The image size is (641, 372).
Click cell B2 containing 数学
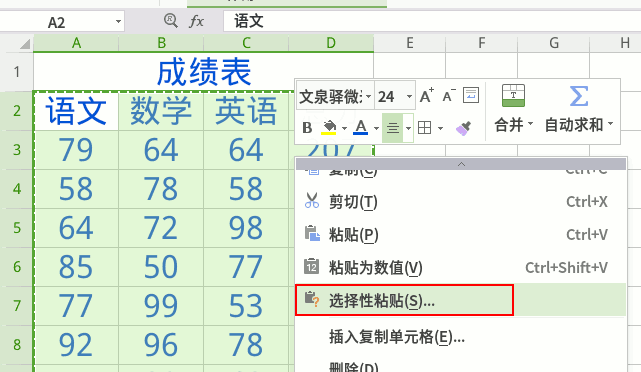point(161,111)
